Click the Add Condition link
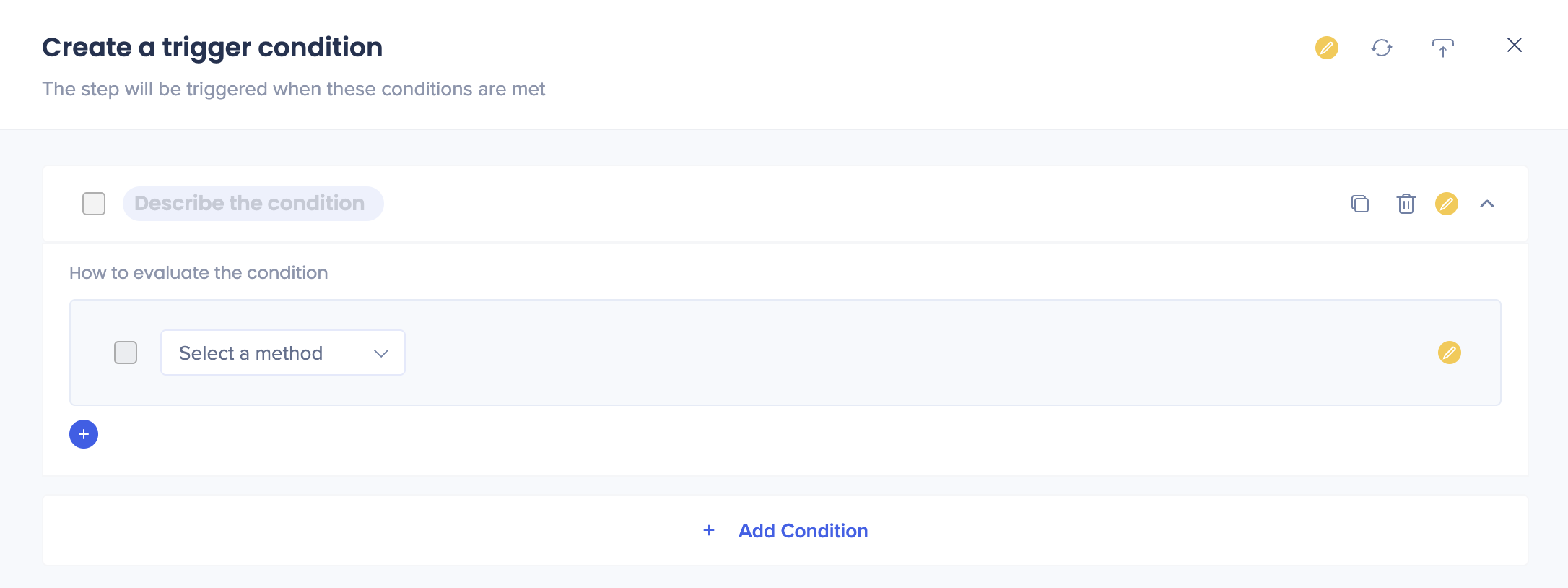The height and width of the screenshot is (588, 1568). (x=803, y=531)
